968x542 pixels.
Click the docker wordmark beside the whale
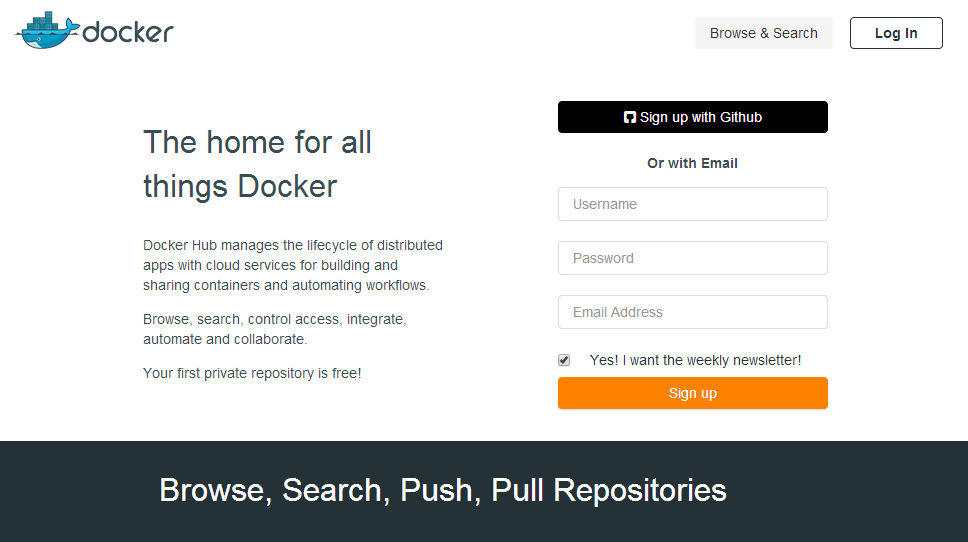[128, 33]
